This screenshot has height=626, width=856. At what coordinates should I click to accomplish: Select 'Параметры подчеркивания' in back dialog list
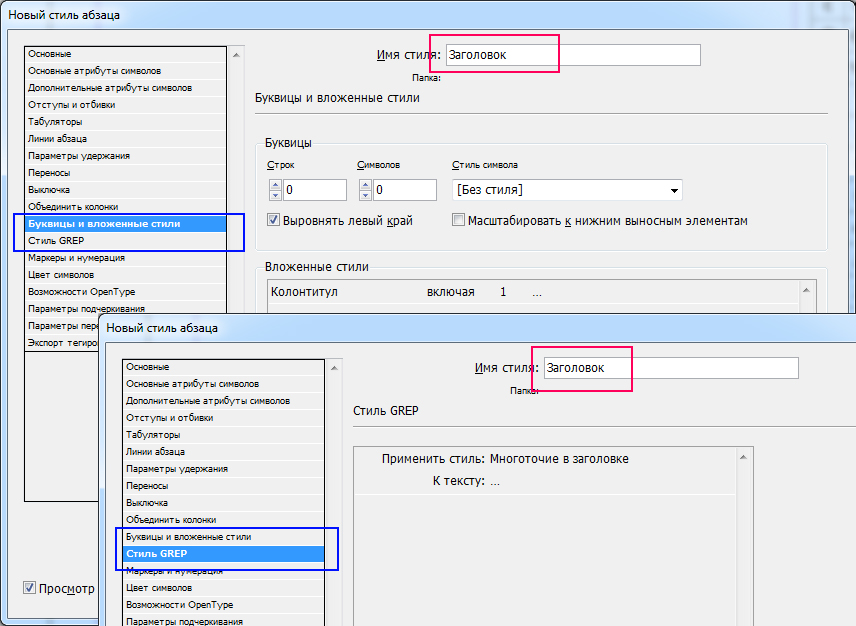[126, 308]
